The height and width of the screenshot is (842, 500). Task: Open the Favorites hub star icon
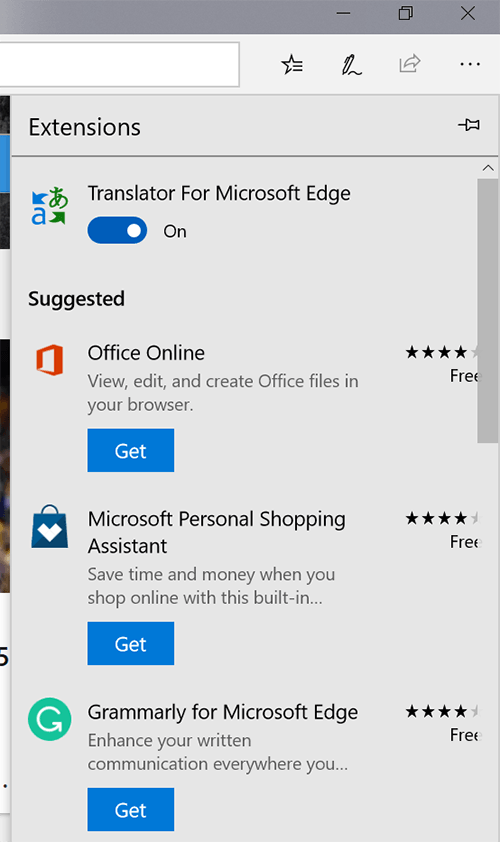click(x=292, y=65)
